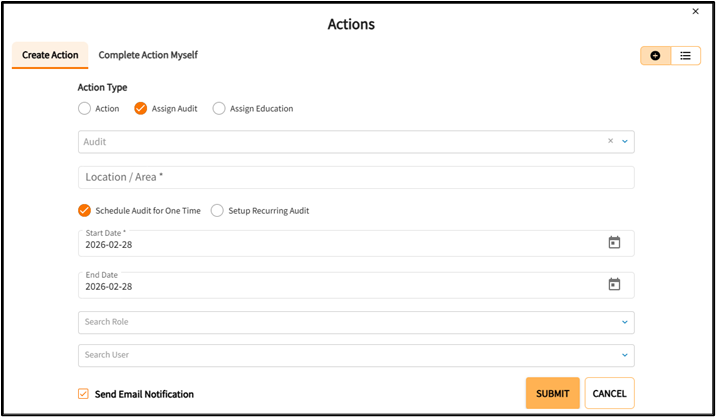Toggle the Send Email Notification checkbox
716x417 pixels.
(x=83, y=394)
